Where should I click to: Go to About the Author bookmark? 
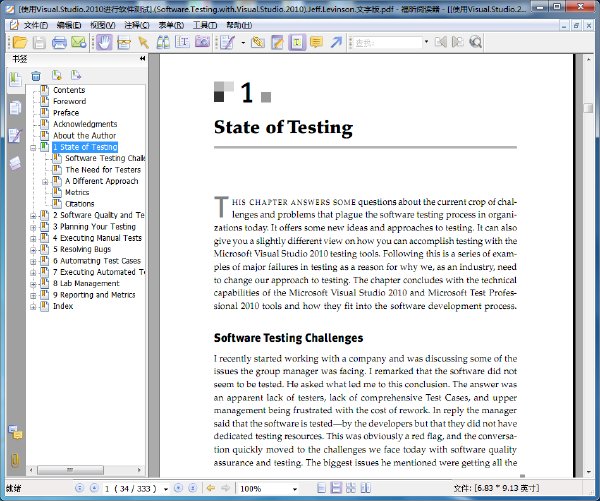coord(84,135)
